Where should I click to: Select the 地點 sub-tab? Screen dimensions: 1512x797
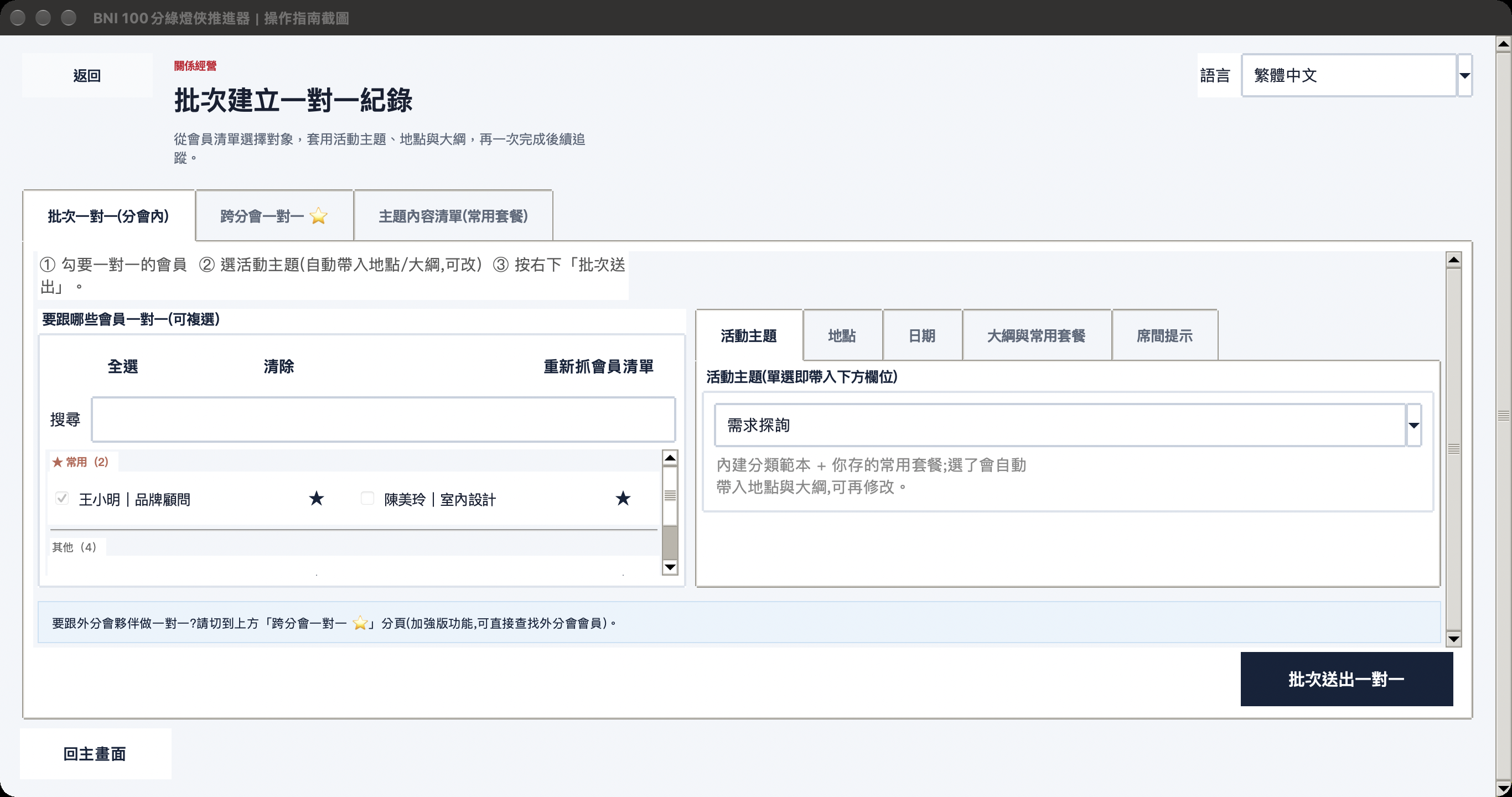pos(842,336)
